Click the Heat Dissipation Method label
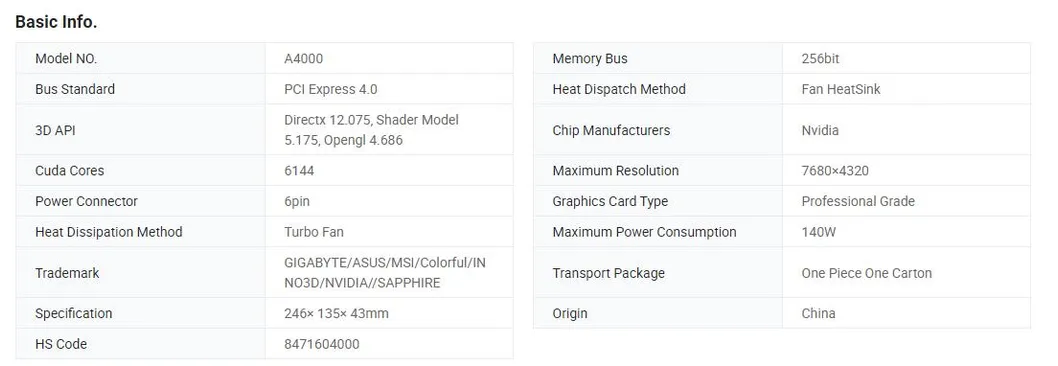 point(109,232)
